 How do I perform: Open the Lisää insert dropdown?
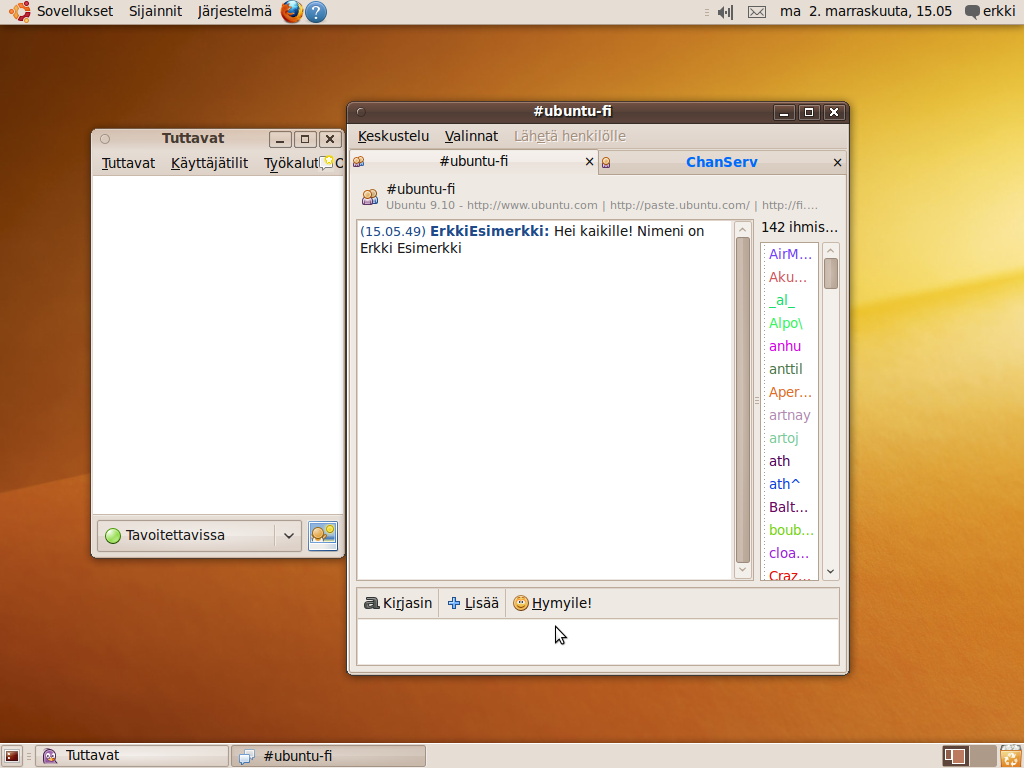pos(473,603)
